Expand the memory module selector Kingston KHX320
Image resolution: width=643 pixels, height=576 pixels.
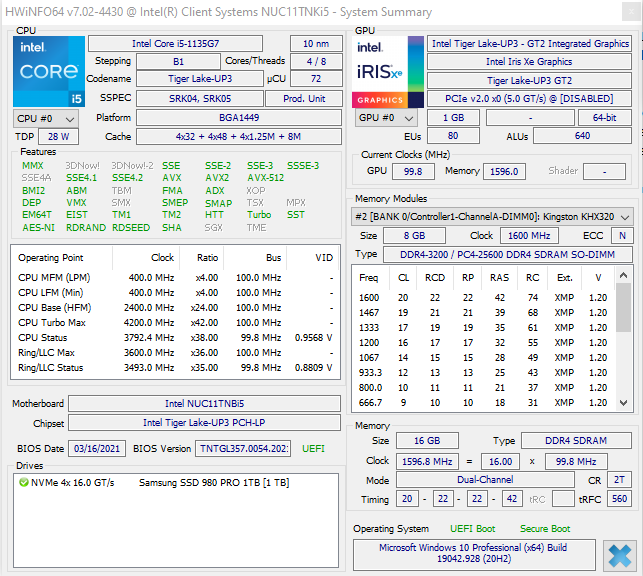point(491,216)
